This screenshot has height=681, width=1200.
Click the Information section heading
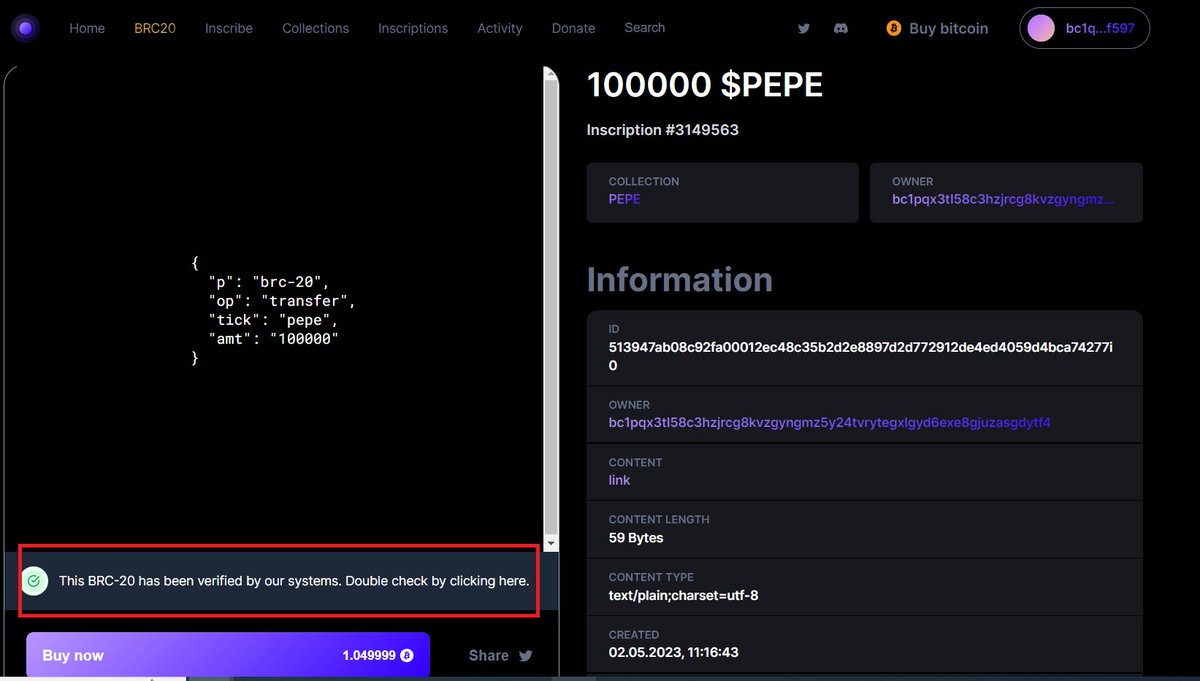tap(680, 279)
